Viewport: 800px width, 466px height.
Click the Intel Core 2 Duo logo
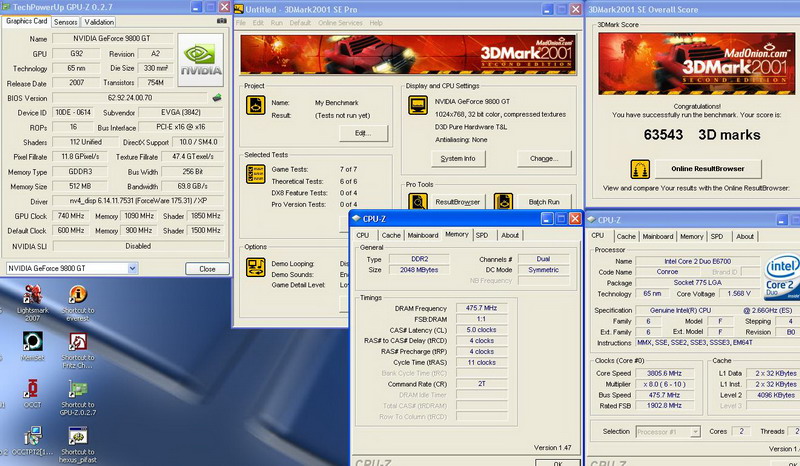click(x=782, y=278)
